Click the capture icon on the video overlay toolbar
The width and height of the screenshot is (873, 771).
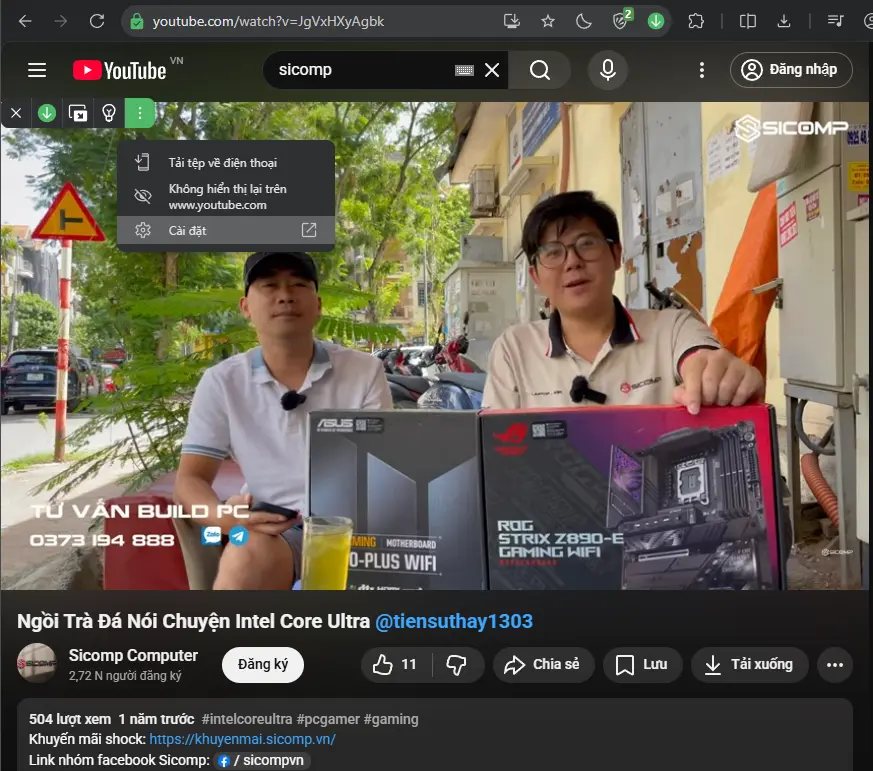[x=78, y=113]
